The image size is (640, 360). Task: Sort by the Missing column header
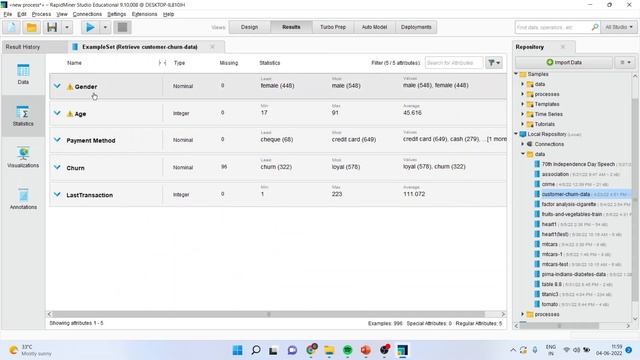coord(229,63)
